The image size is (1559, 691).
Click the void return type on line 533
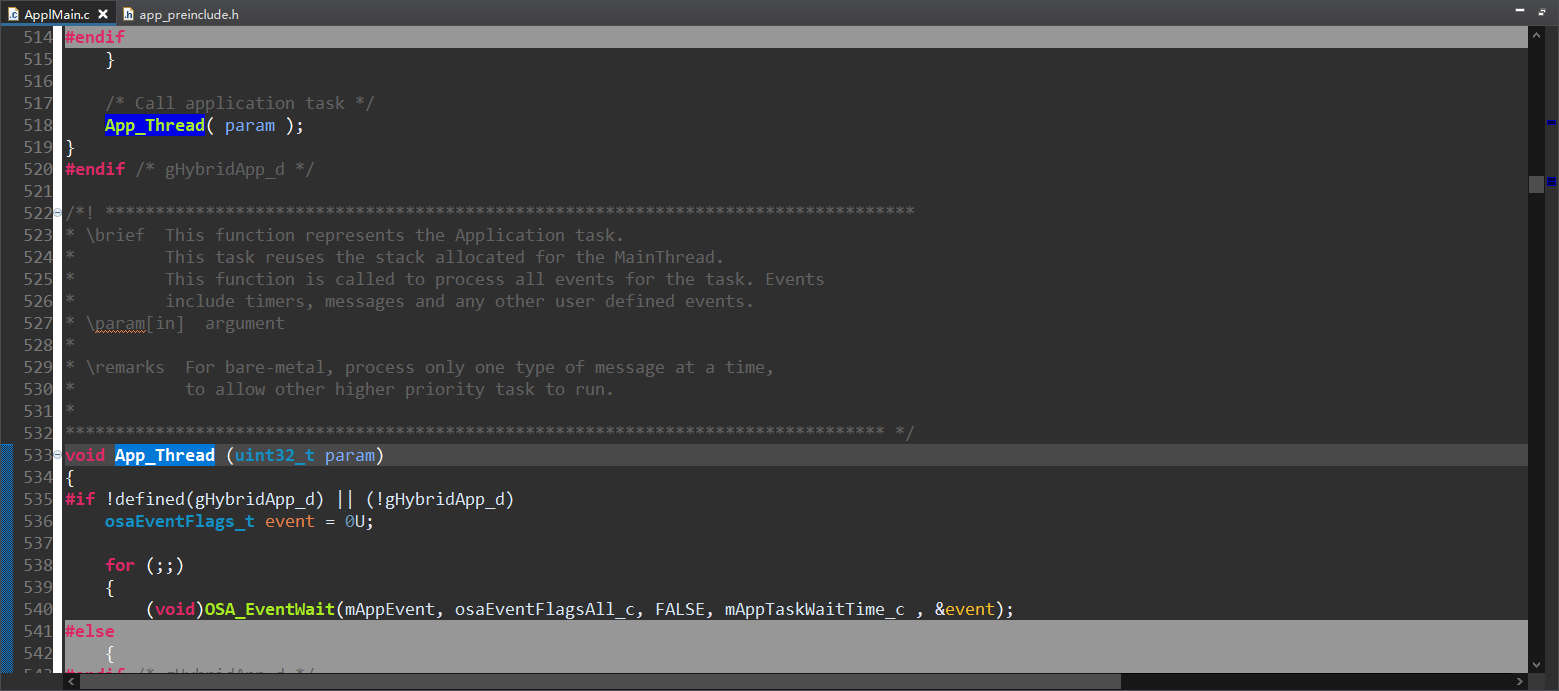(x=85, y=455)
